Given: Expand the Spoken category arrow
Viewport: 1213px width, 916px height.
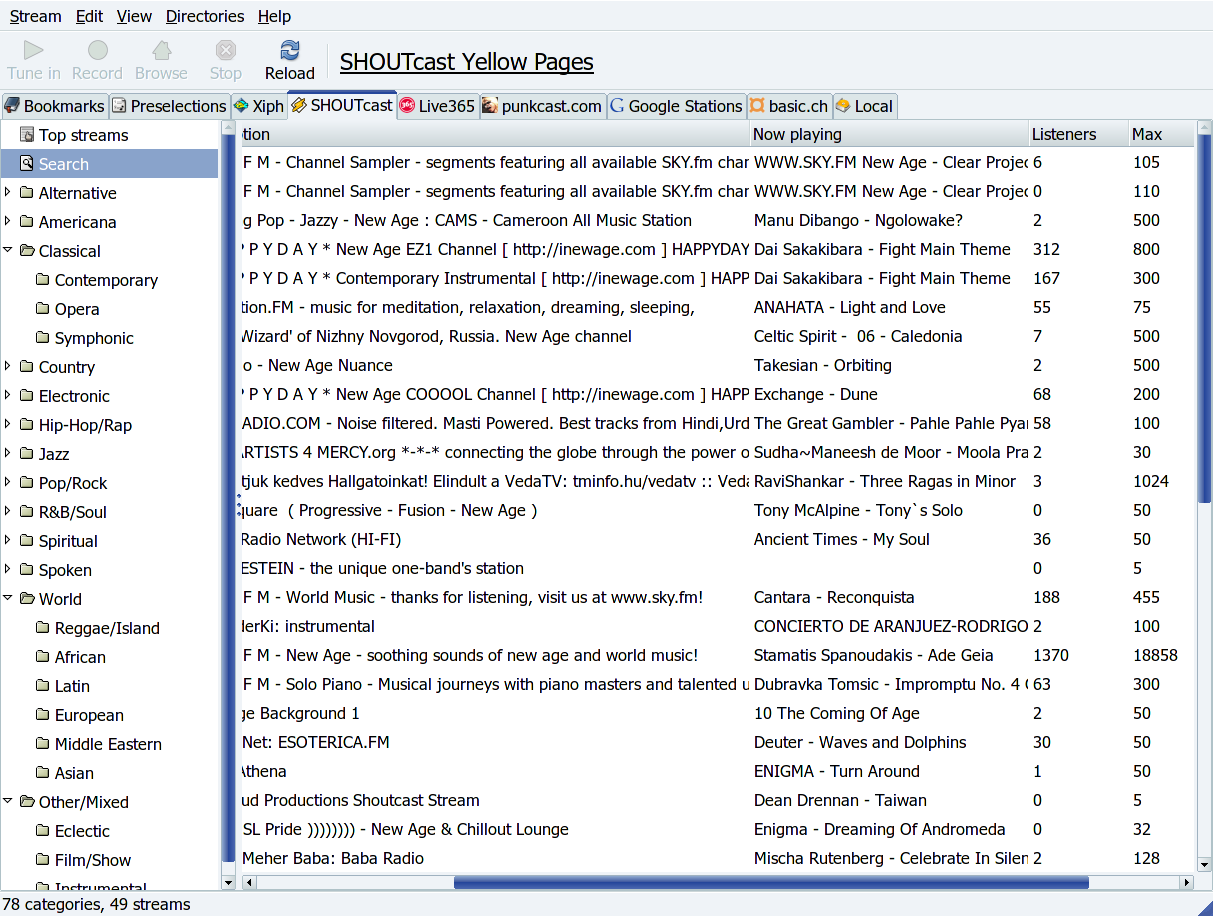Looking at the screenshot, I should click(8, 569).
